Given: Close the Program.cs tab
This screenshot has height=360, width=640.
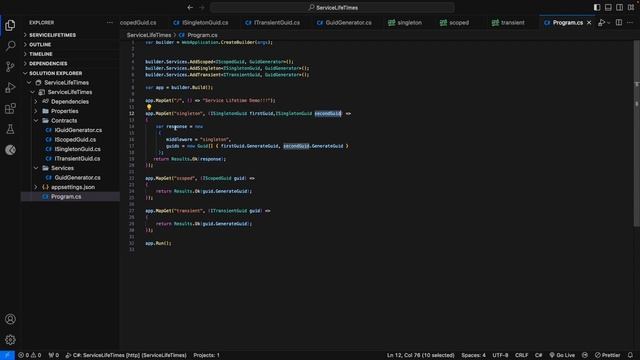Looking at the screenshot, I should 589,23.
